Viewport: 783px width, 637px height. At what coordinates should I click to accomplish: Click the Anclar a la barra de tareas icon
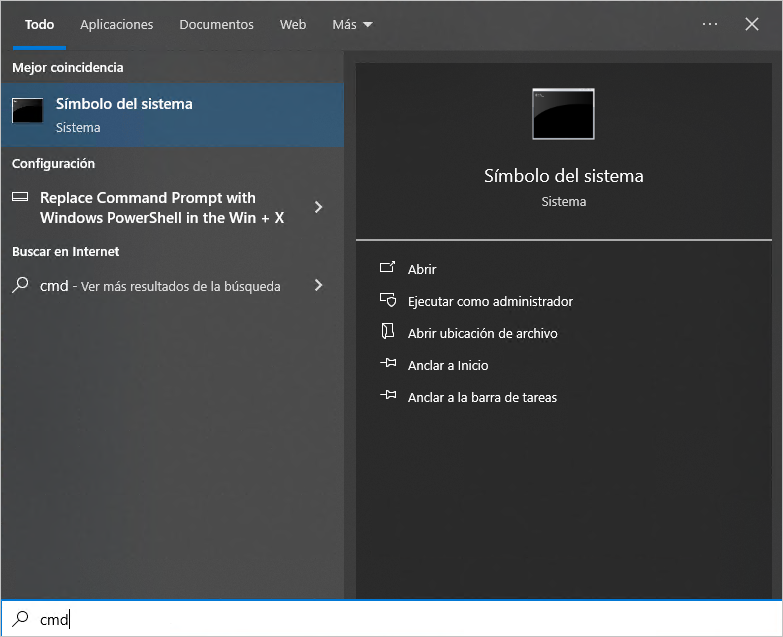[388, 397]
